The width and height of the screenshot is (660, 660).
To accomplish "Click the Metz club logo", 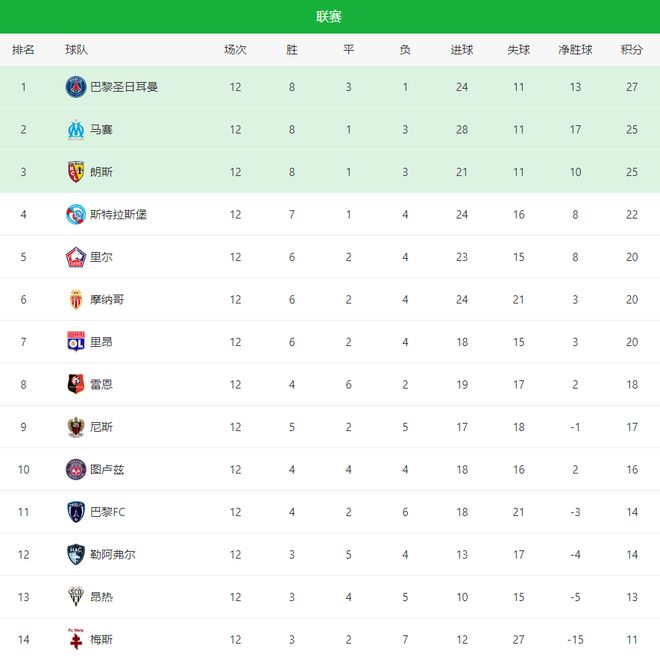I will tap(76, 638).
